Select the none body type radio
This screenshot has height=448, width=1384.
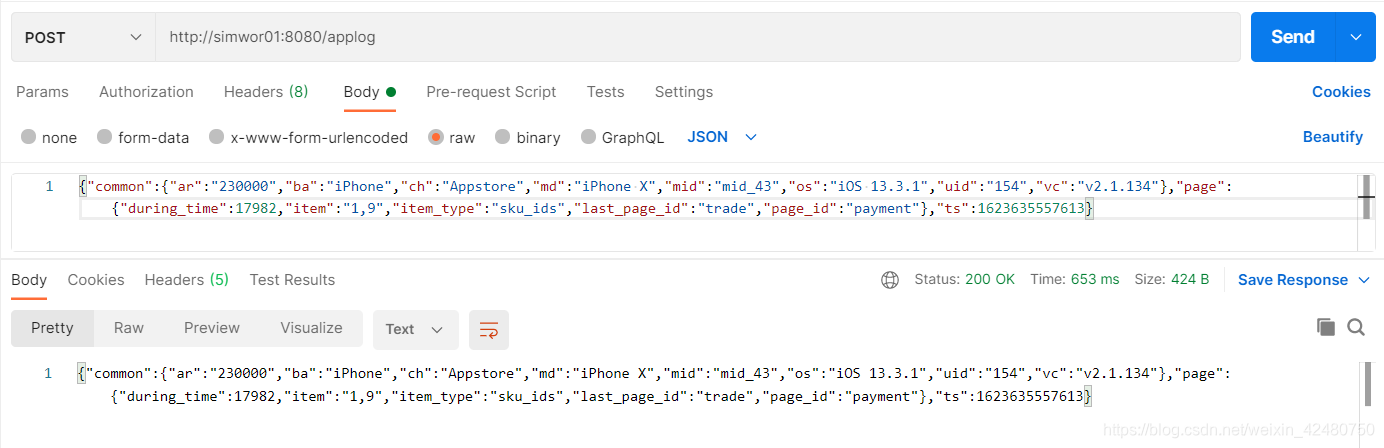pos(28,137)
